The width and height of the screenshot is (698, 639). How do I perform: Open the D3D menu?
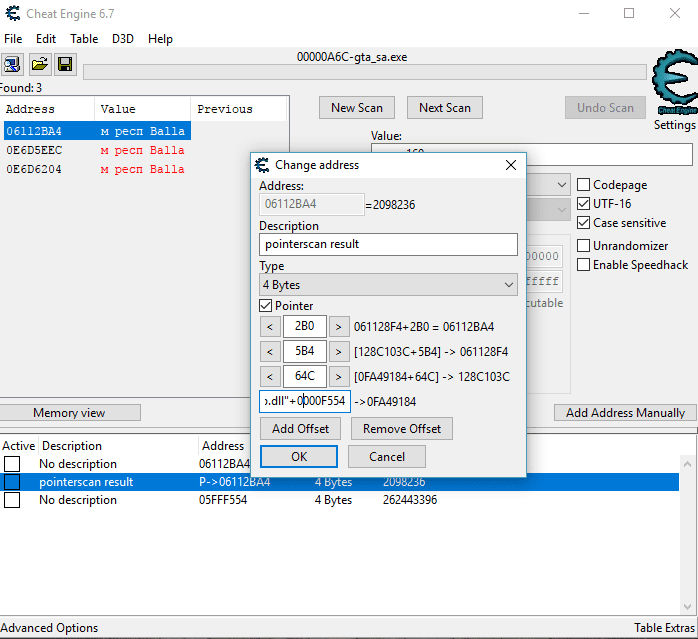pos(123,39)
